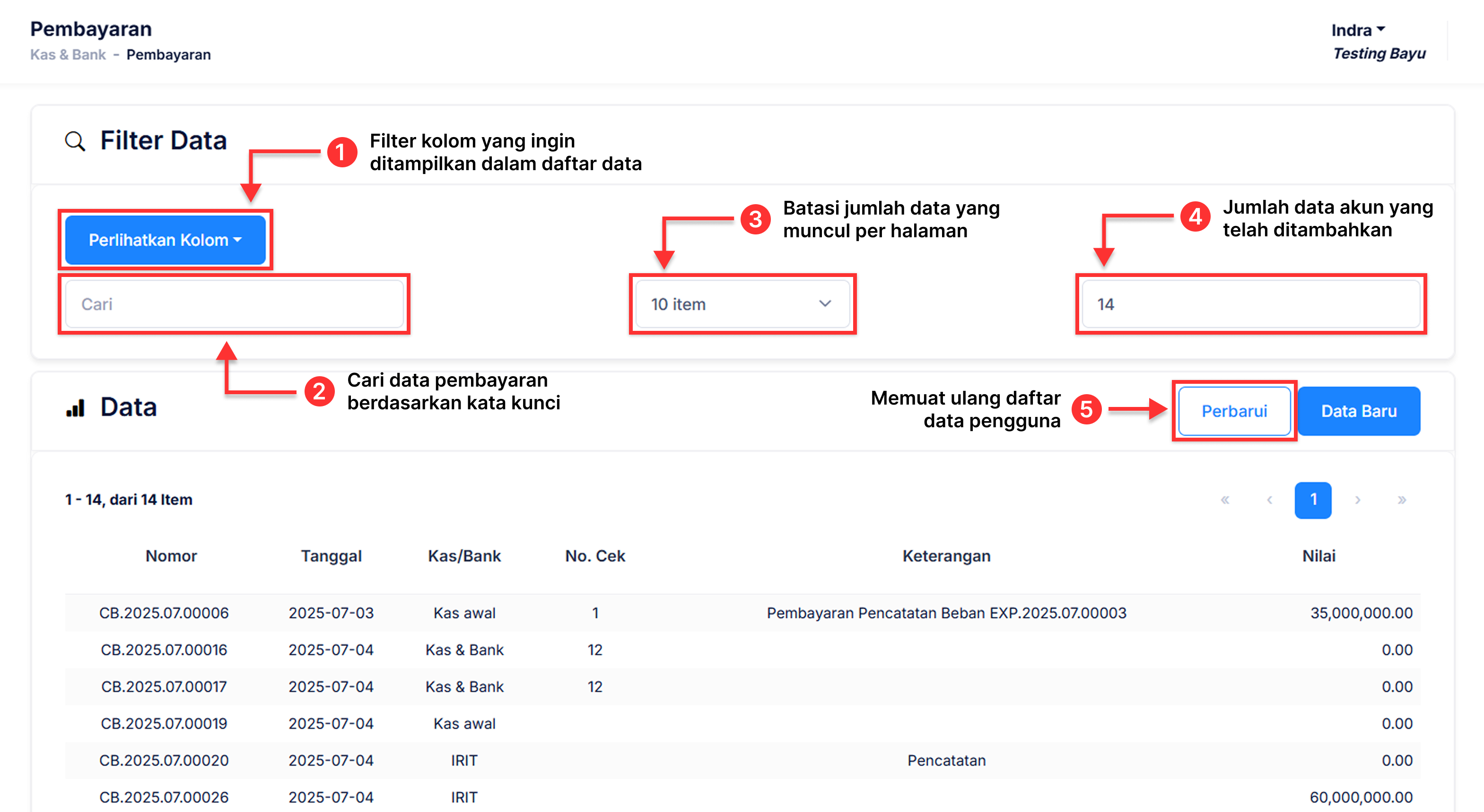
Task: Open the Indra user menu
Action: click(x=1357, y=30)
